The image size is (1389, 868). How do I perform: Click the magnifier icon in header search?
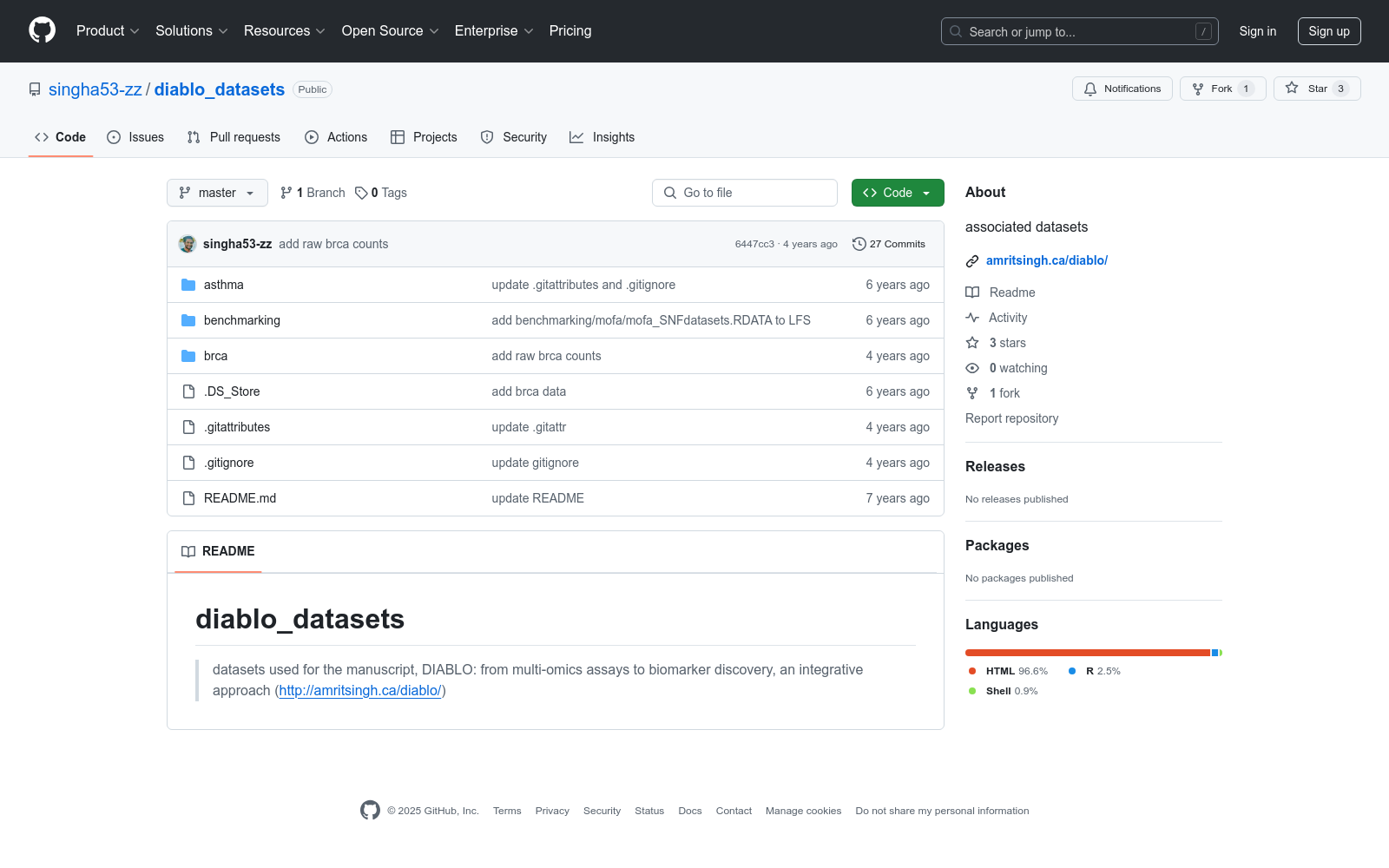[x=956, y=31]
